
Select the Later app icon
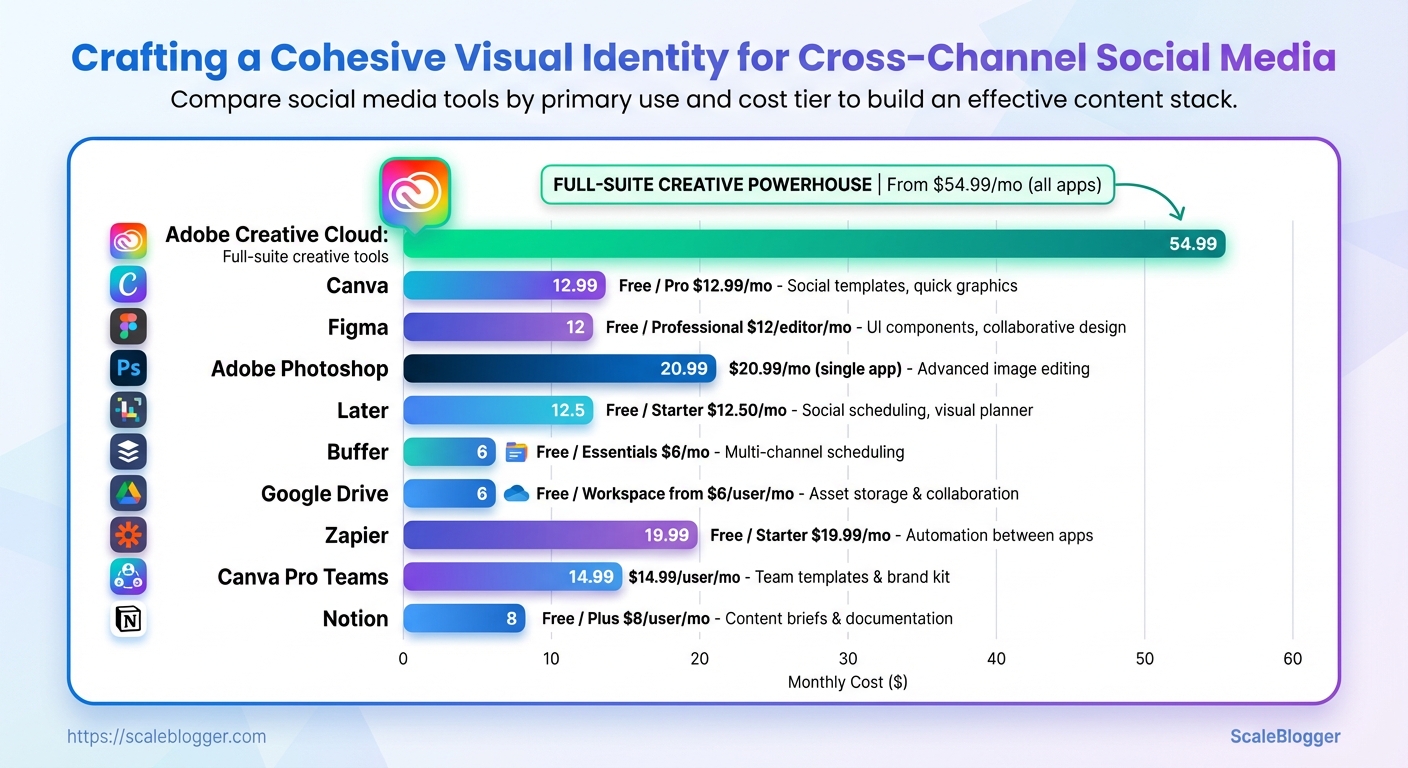coord(128,410)
